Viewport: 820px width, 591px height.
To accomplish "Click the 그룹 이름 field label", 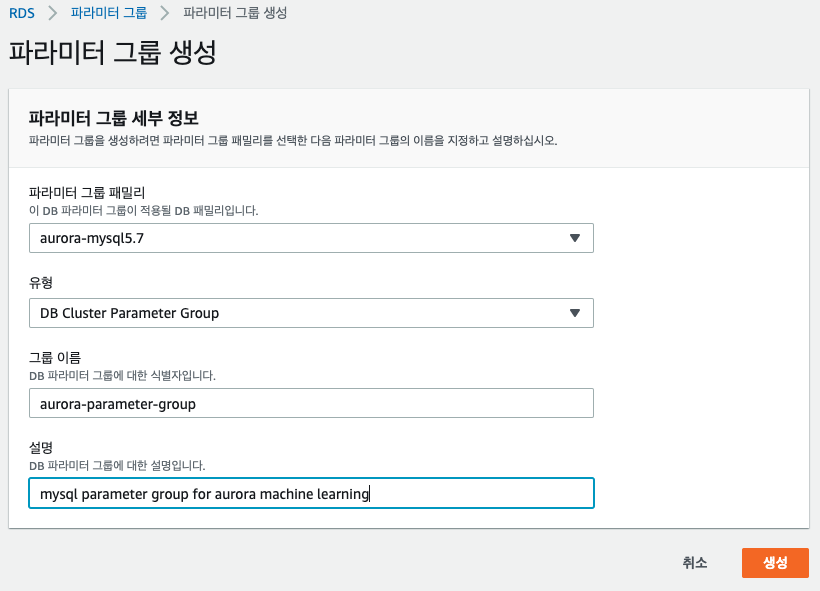I will (55, 358).
